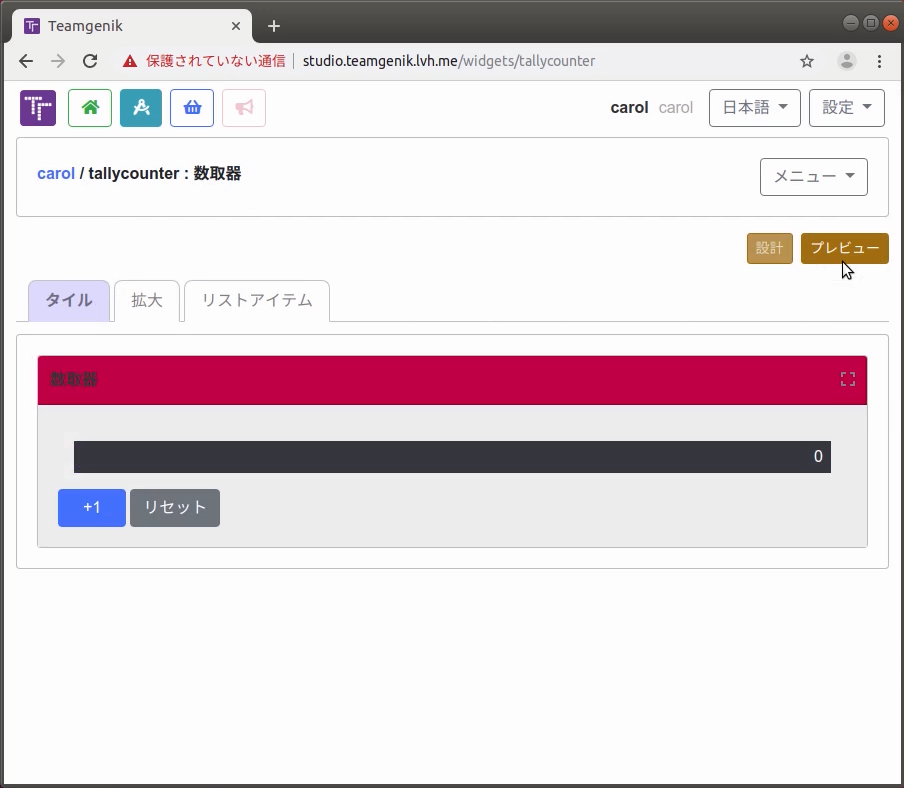The image size is (904, 788).
Task: Click the browser forward arrow
Action: coord(58,61)
